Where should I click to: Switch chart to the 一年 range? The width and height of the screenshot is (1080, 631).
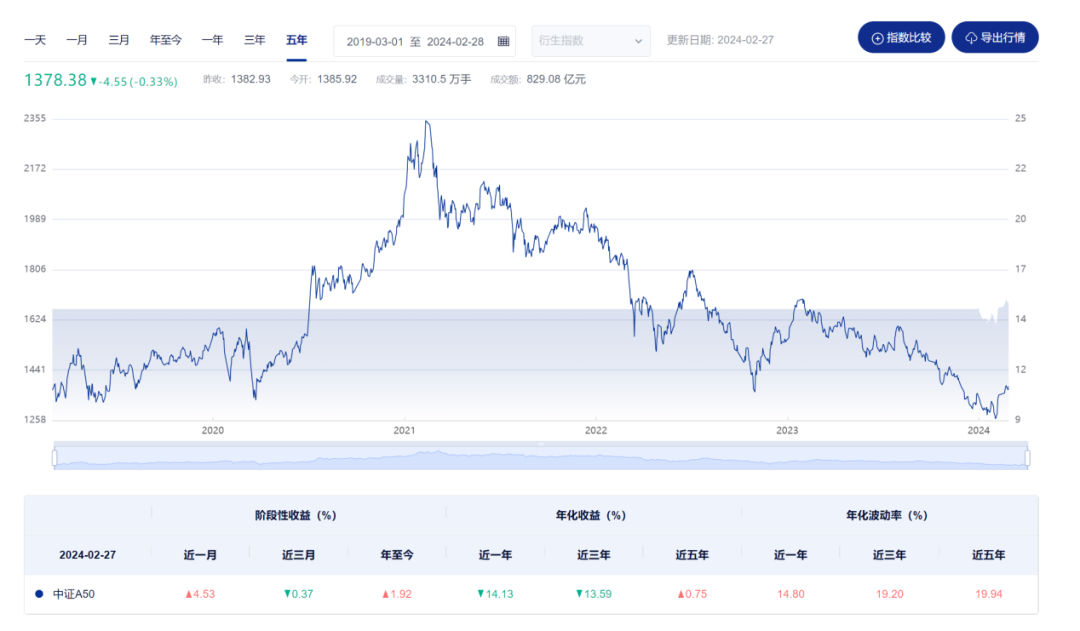(x=212, y=40)
